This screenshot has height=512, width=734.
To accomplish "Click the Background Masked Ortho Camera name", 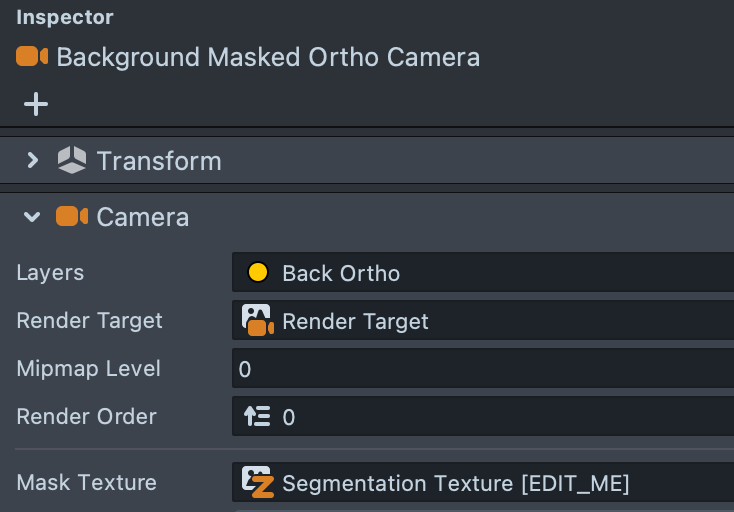I will 268,57.
